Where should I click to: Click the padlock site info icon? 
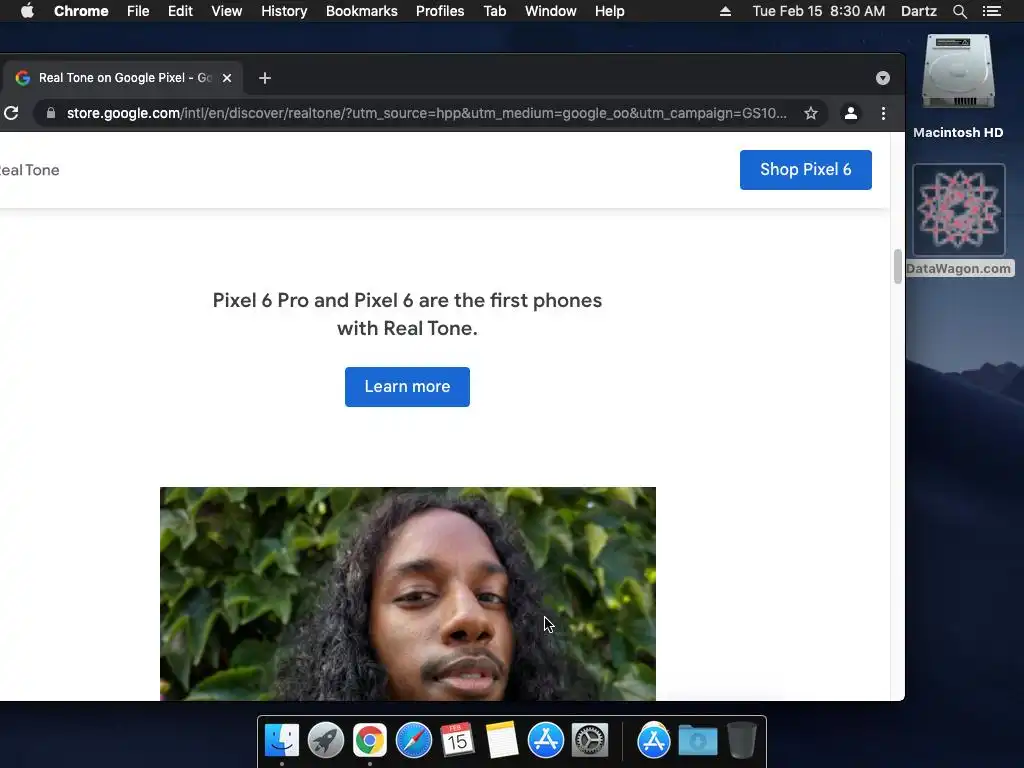50,113
